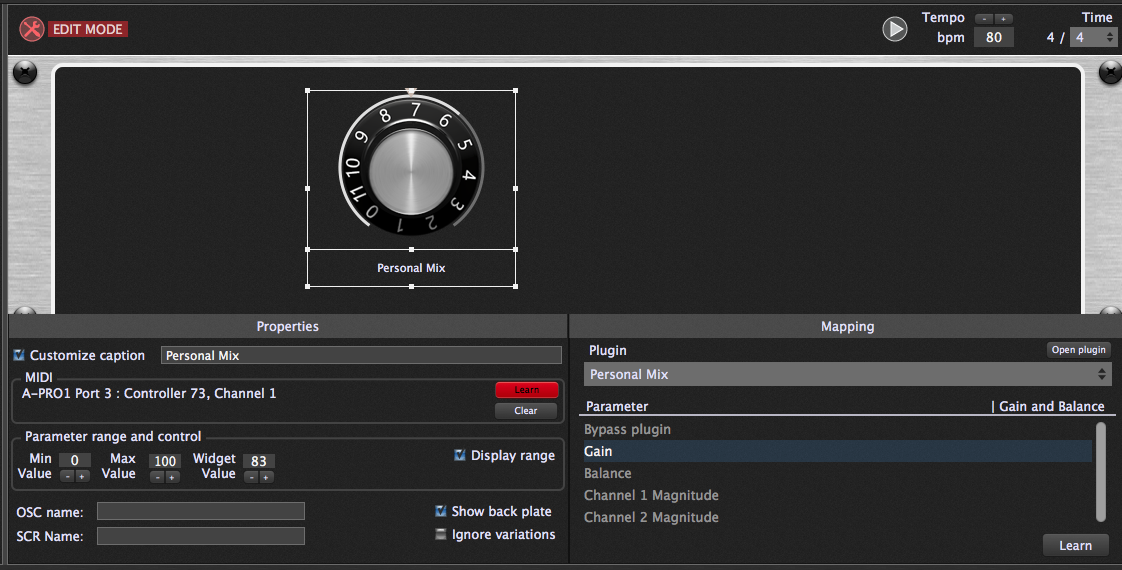Toggle the Show back plate checkbox
The width and height of the screenshot is (1122, 570).
(441, 511)
